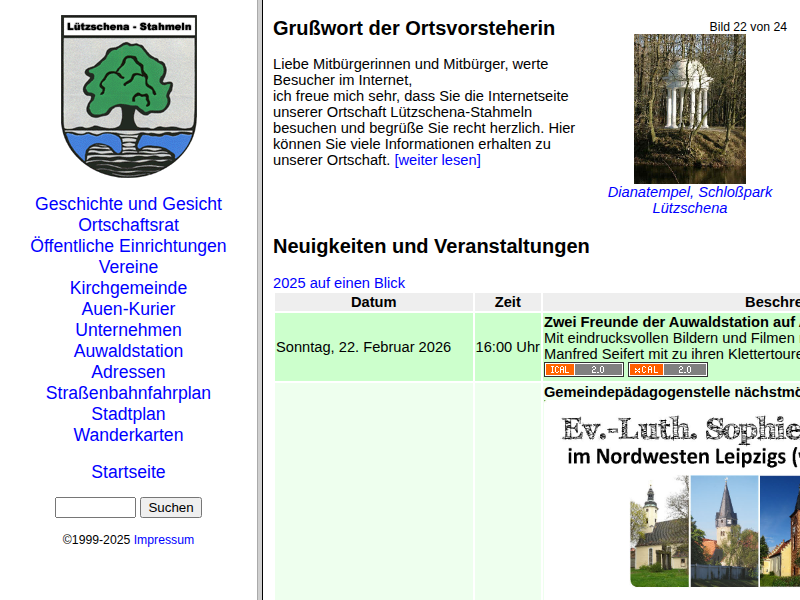800x600 pixels.
Task: Click the xCAL 2.0 calendar export icon
Action: (668, 369)
